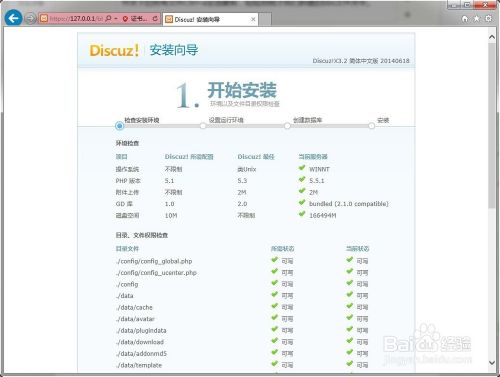
Task: Open Favorites with the star icon
Action: [x=476, y=19]
